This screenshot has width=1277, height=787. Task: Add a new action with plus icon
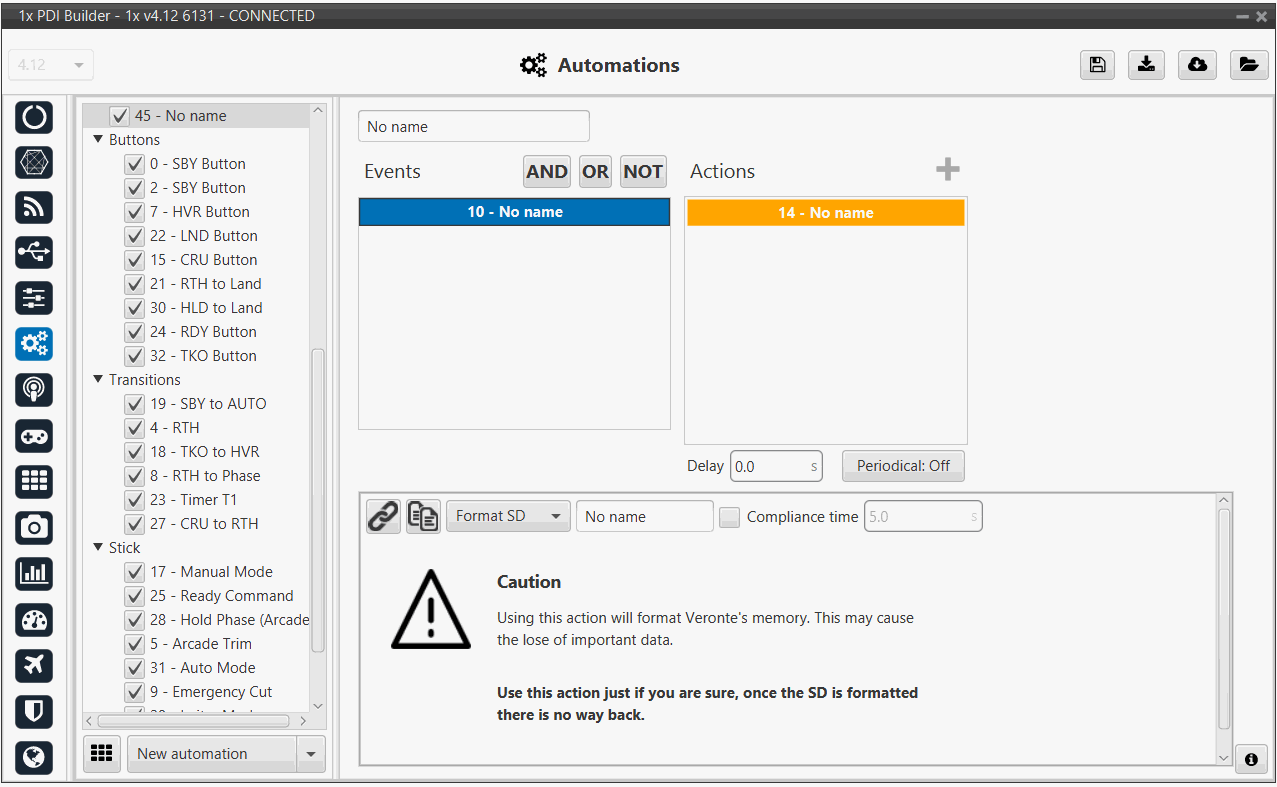pyautogui.click(x=947, y=170)
